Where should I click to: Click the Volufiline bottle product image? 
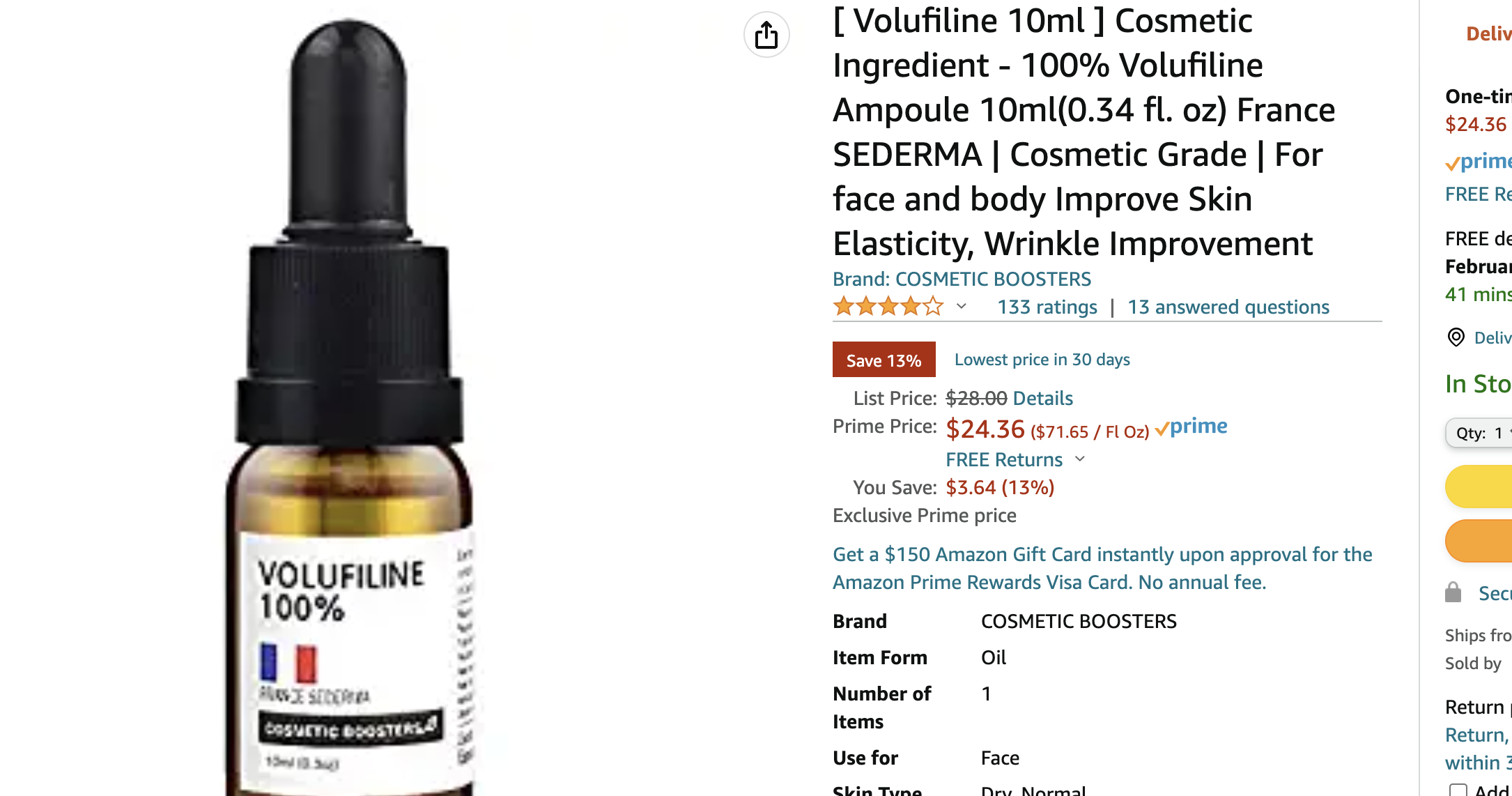[x=348, y=408]
